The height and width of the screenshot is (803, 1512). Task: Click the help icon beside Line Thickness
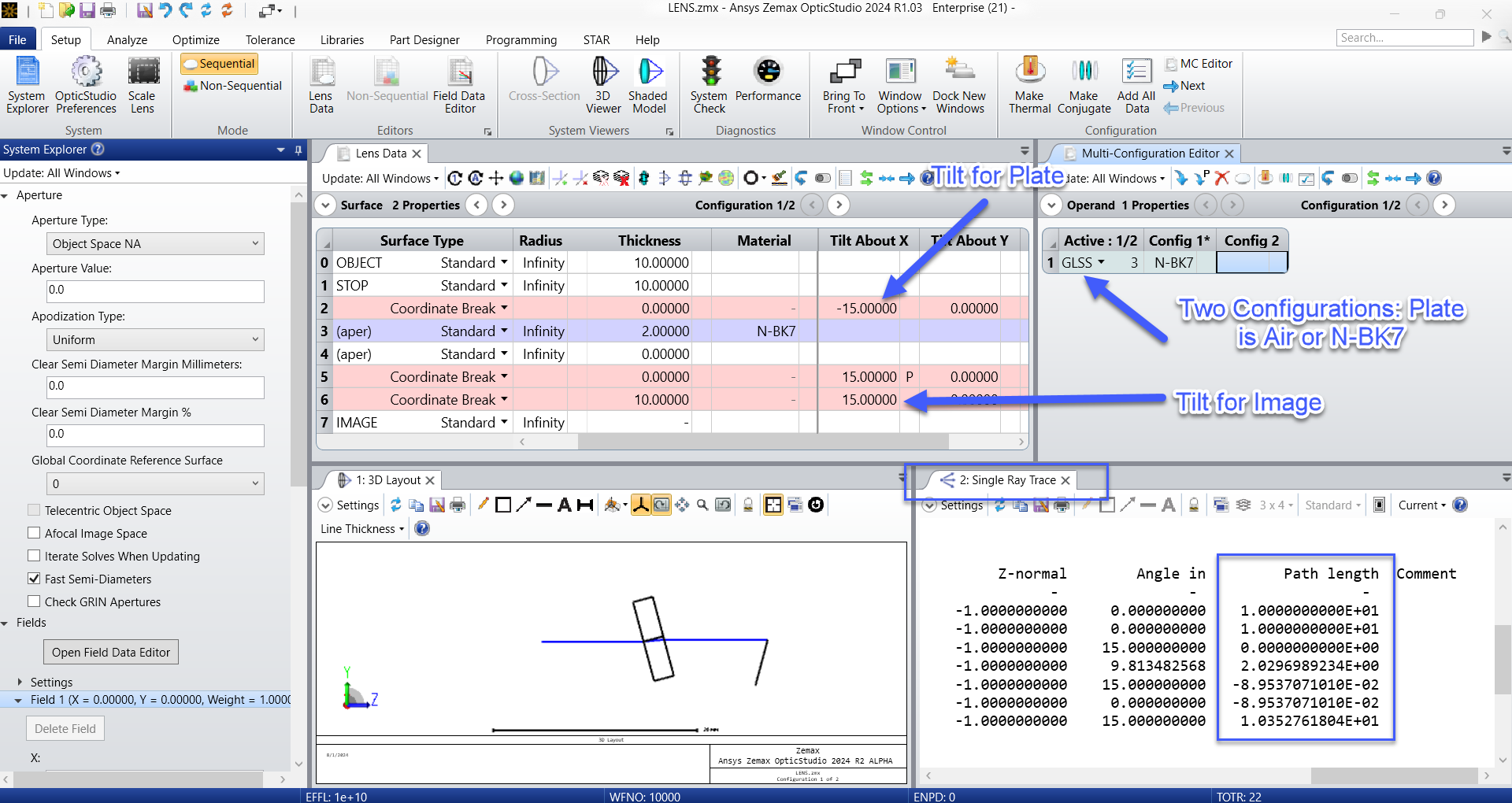(422, 528)
